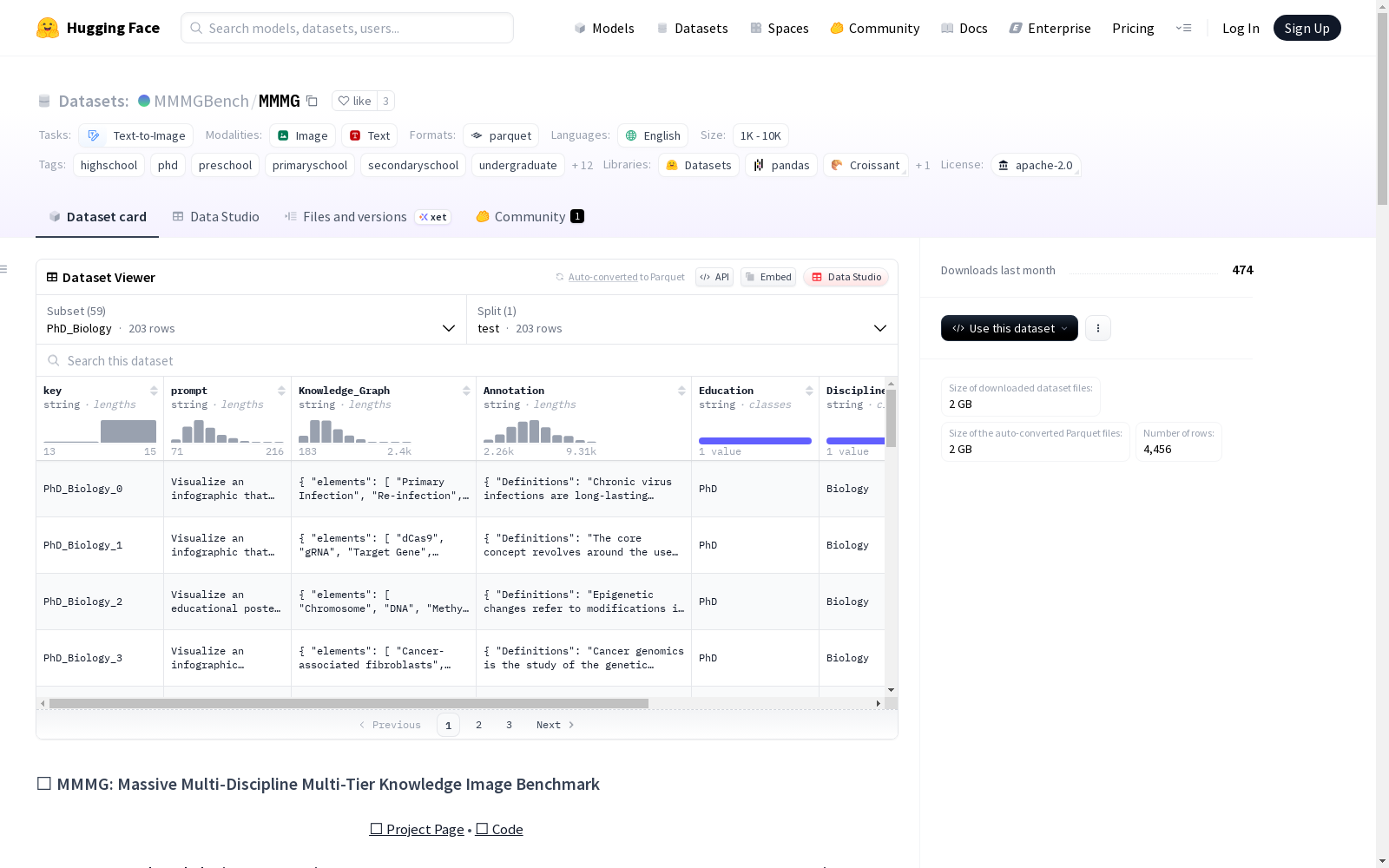Viewport: 1389px width, 868px height.
Task: Select the phd tag
Action: 168,165
